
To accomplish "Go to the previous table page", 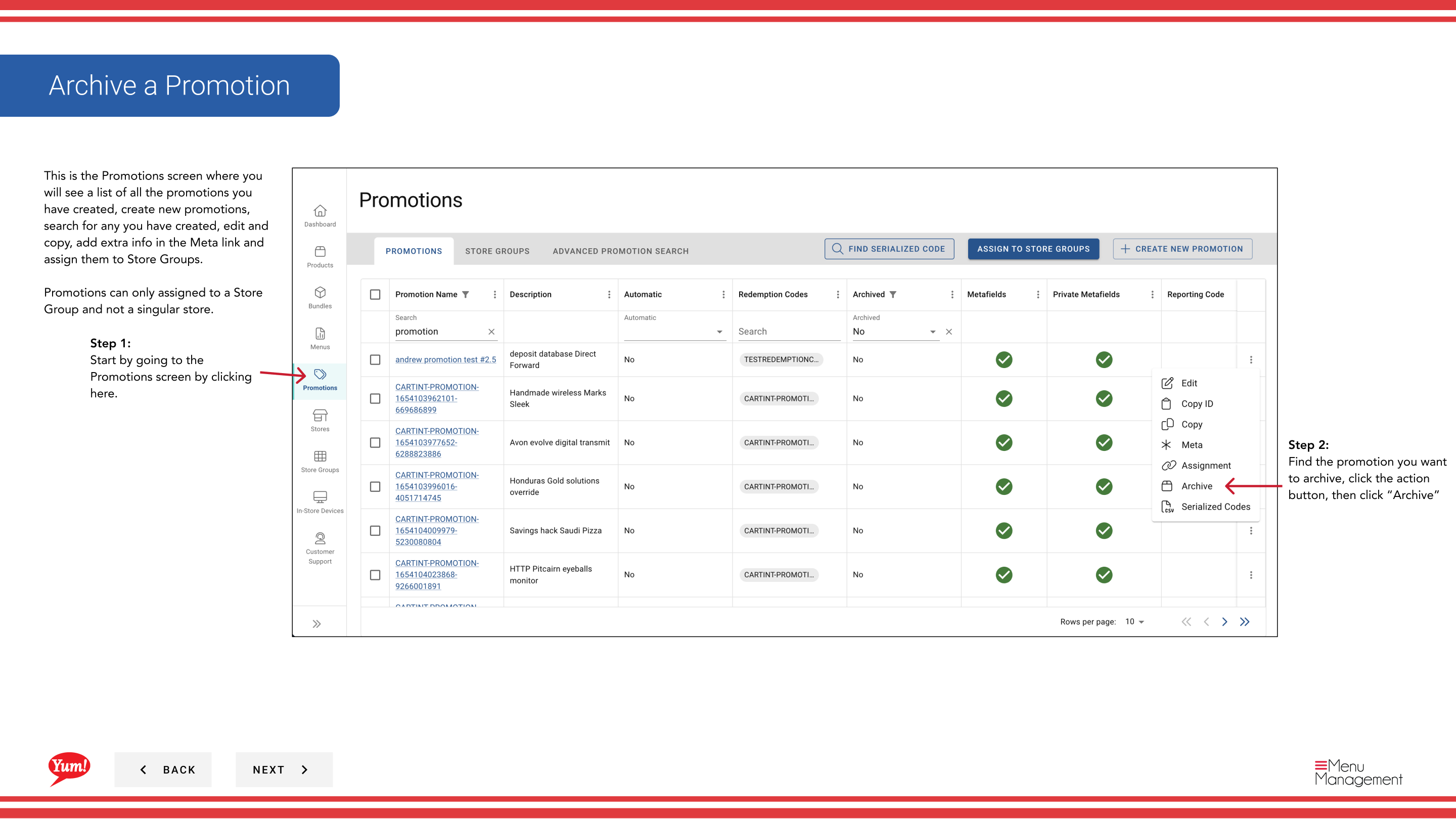I will (1206, 622).
